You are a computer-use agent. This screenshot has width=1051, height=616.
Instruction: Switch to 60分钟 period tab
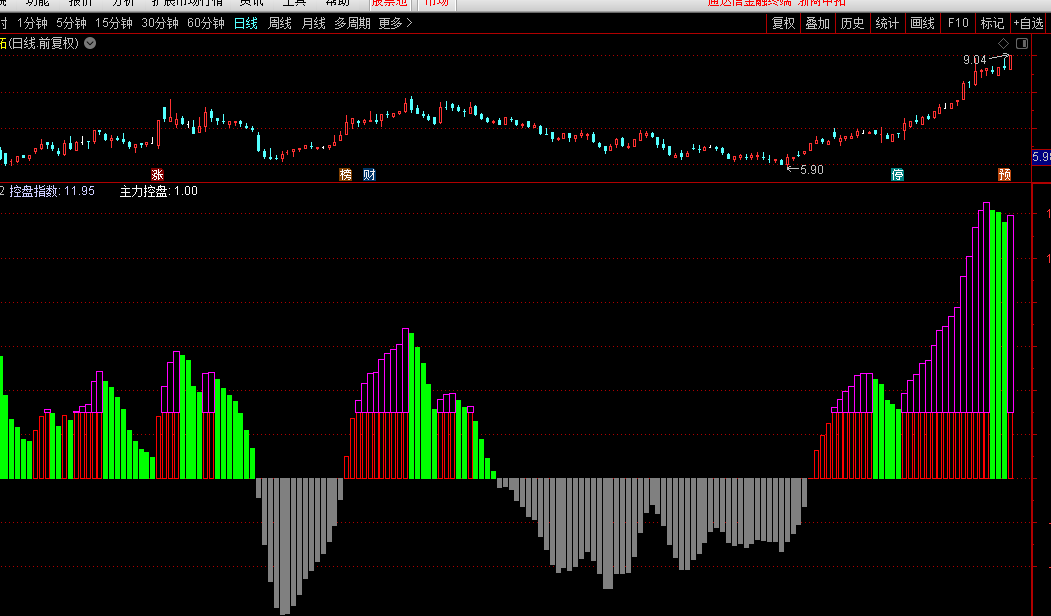(205, 23)
